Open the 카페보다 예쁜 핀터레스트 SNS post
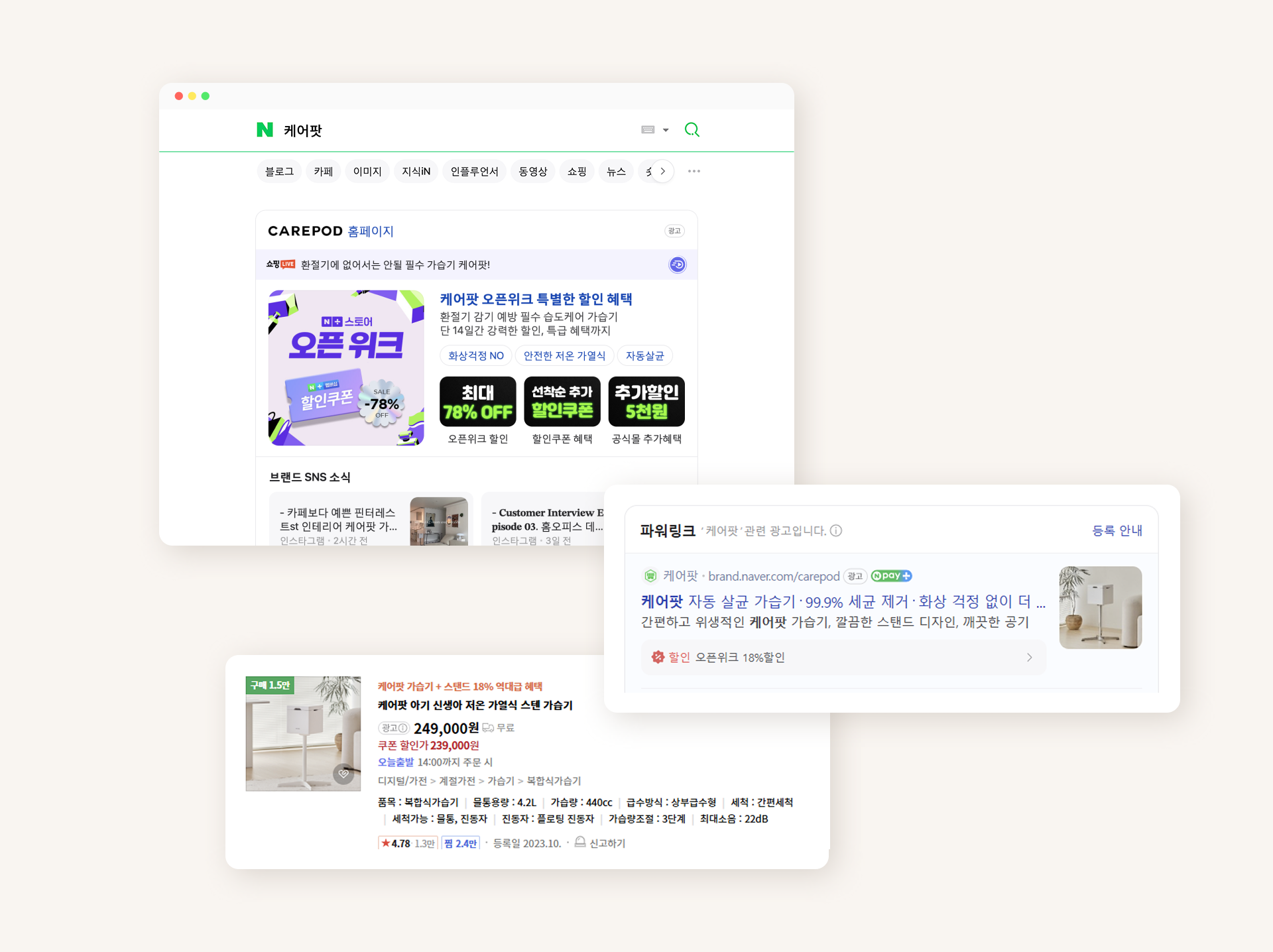Viewport: 1273px width, 952px height. pyautogui.click(x=338, y=520)
